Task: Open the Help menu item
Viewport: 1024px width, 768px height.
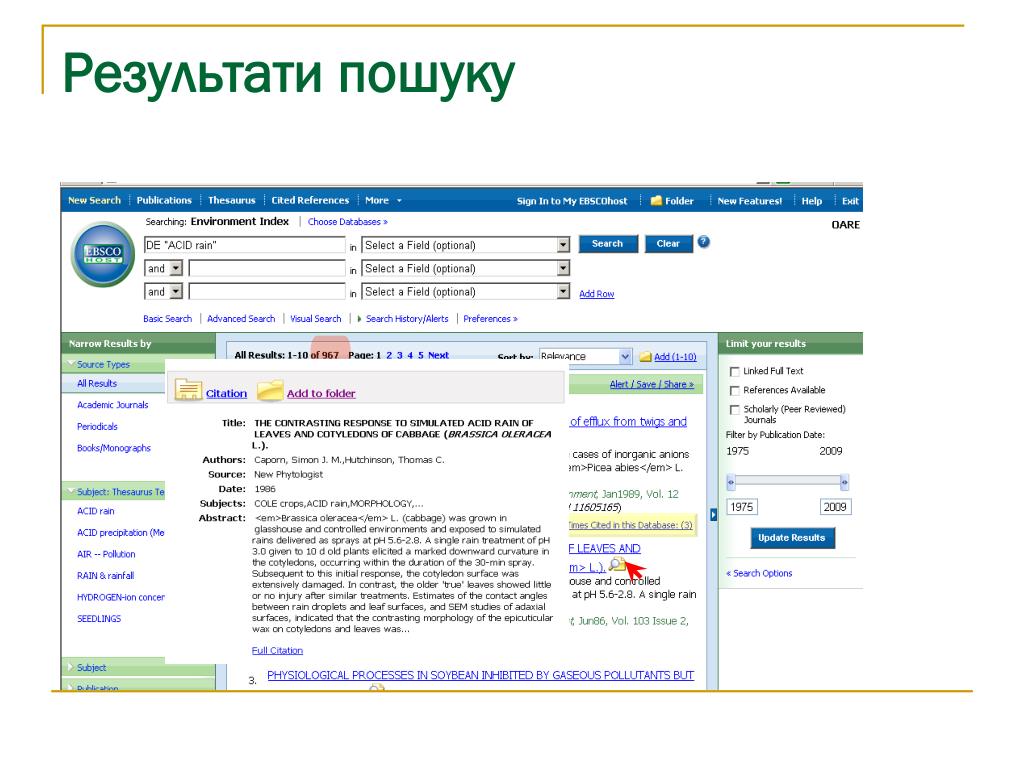Action: pyautogui.click(x=812, y=201)
